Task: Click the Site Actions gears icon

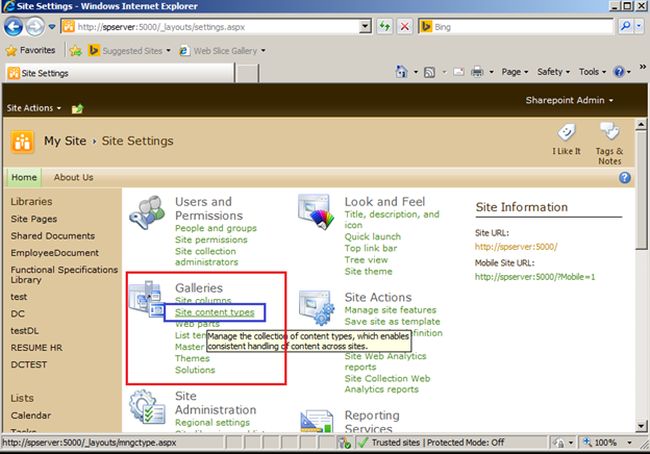Action: click(x=316, y=308)
